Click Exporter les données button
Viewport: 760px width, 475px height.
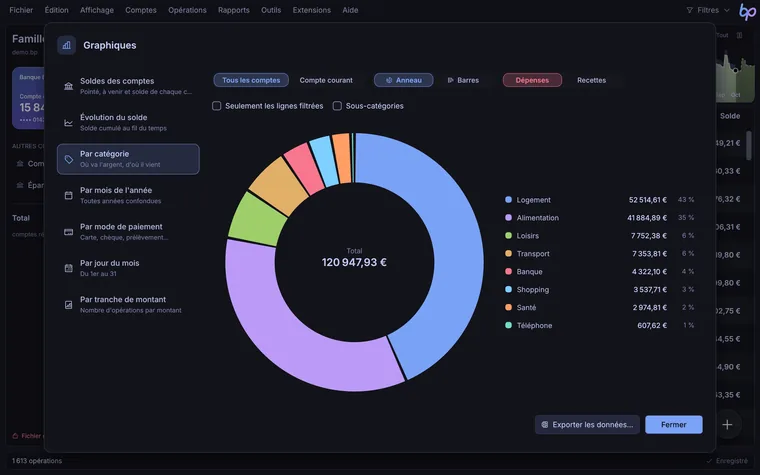pos(587,425)
